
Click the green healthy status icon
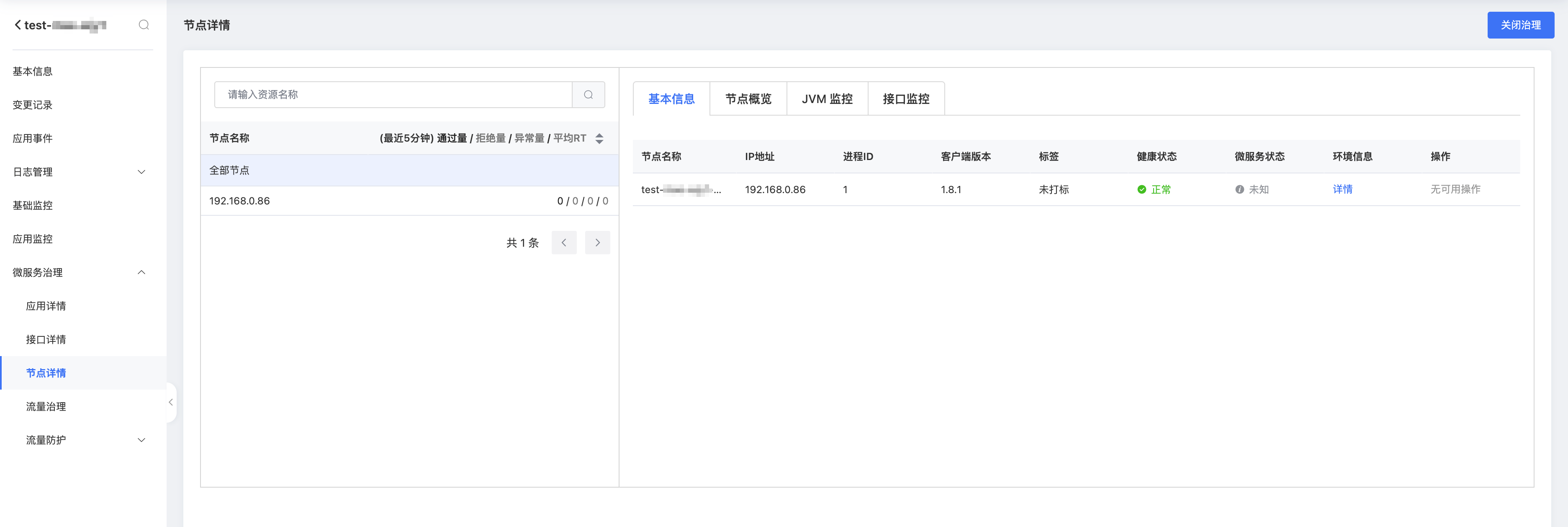pyautogui.click(x=1141, y=189)
